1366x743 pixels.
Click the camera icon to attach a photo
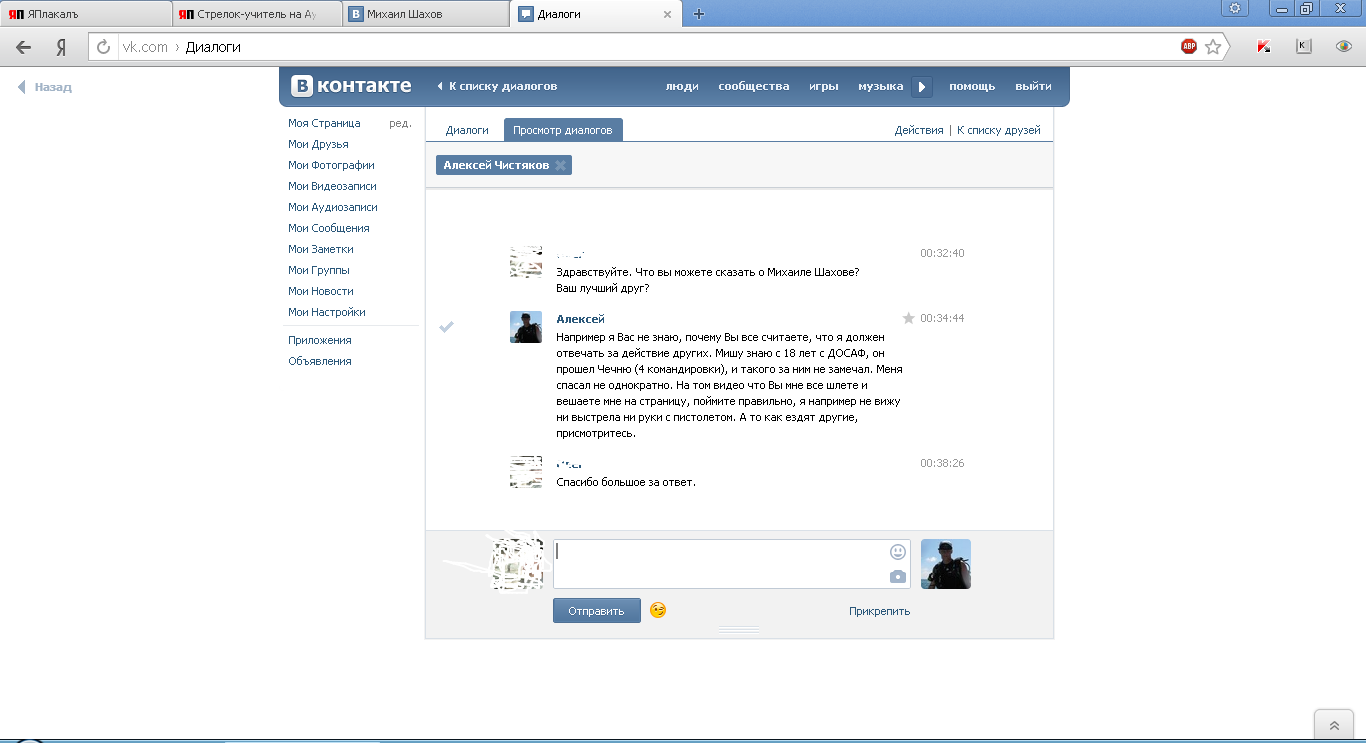898,576
